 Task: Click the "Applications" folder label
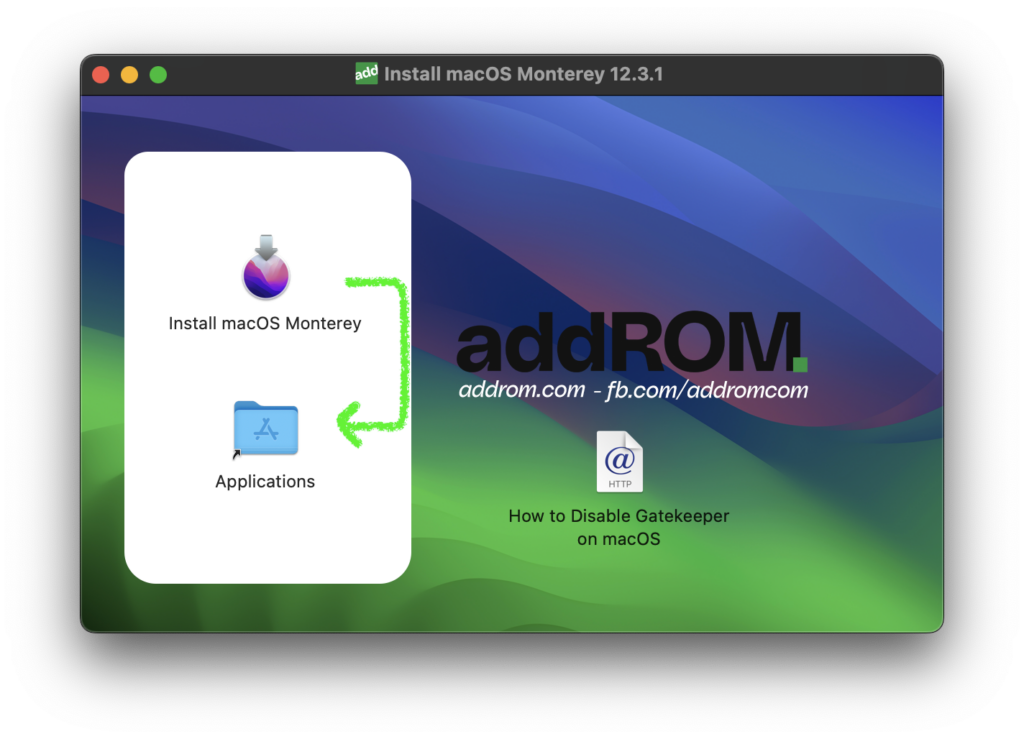[264, 481]
